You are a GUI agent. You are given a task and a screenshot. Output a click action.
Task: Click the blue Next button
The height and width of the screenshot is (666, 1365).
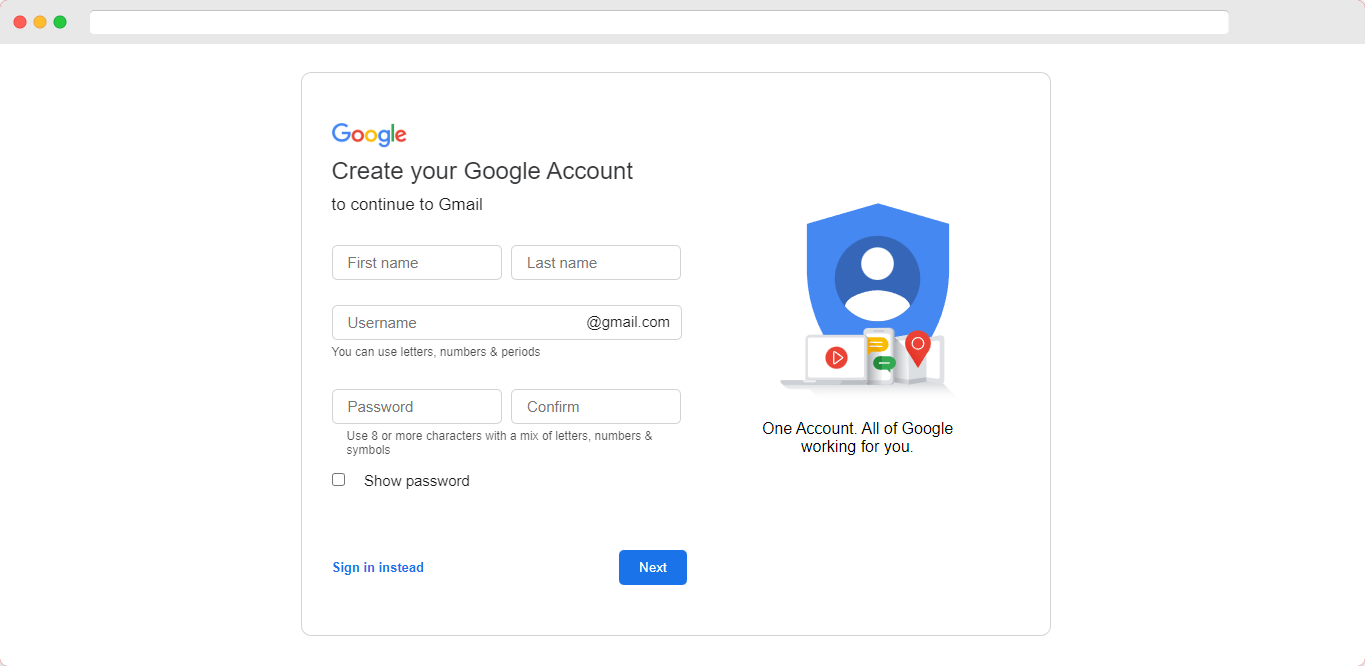pyautogui.click(x=653, y=567)
